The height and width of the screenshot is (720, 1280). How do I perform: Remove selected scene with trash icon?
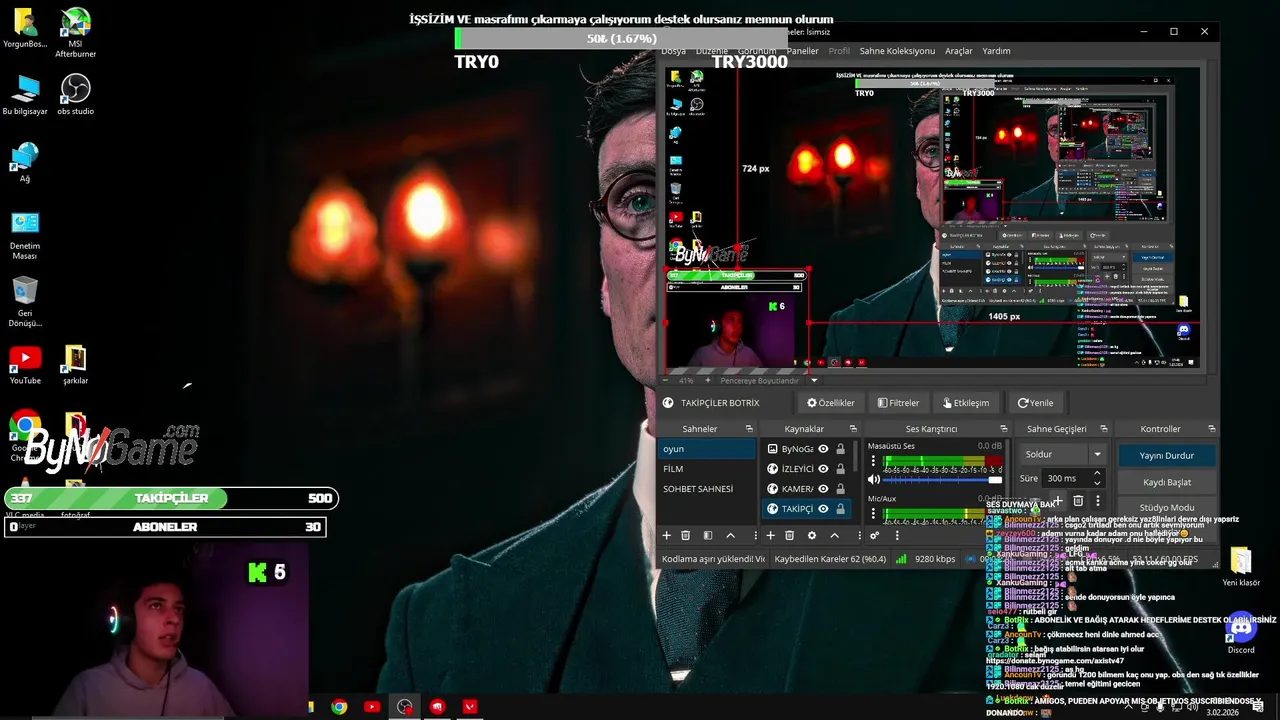(686, 536)
